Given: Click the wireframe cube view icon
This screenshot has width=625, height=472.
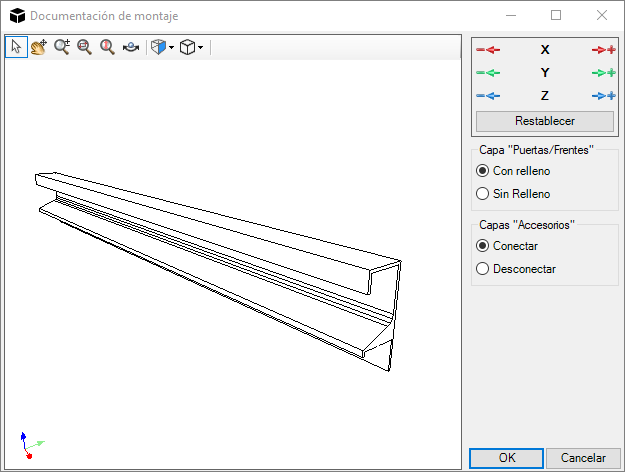Looking at the screenshot, I should pyautogui.click(x=187, y=47).
